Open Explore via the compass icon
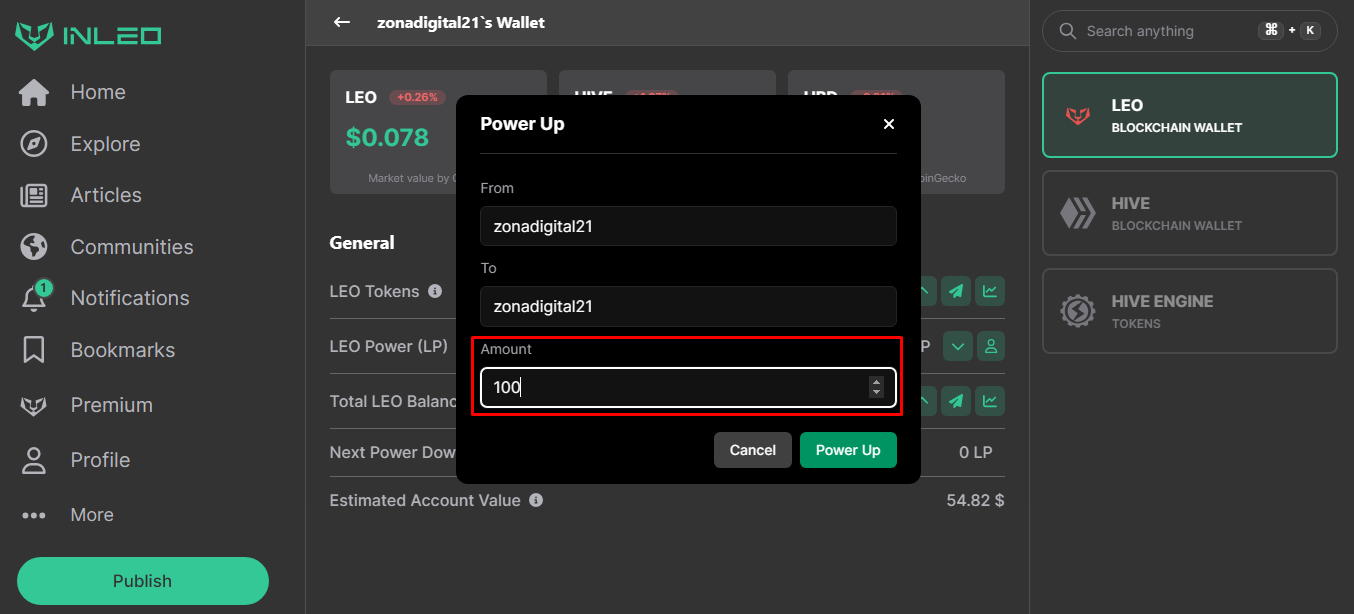 coord(34,144)
